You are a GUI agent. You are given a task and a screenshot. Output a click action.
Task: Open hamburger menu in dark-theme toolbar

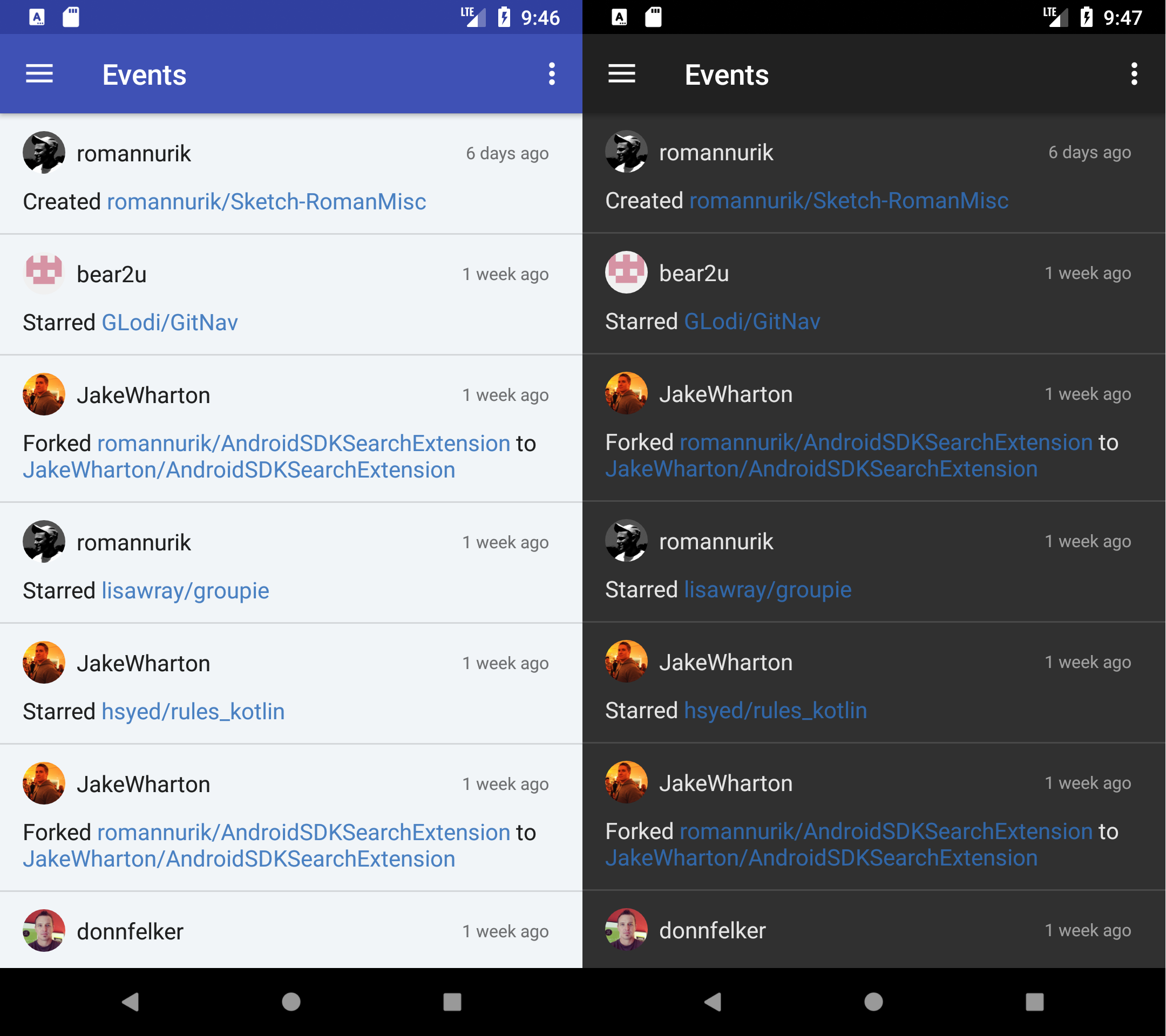click(621, 74)
